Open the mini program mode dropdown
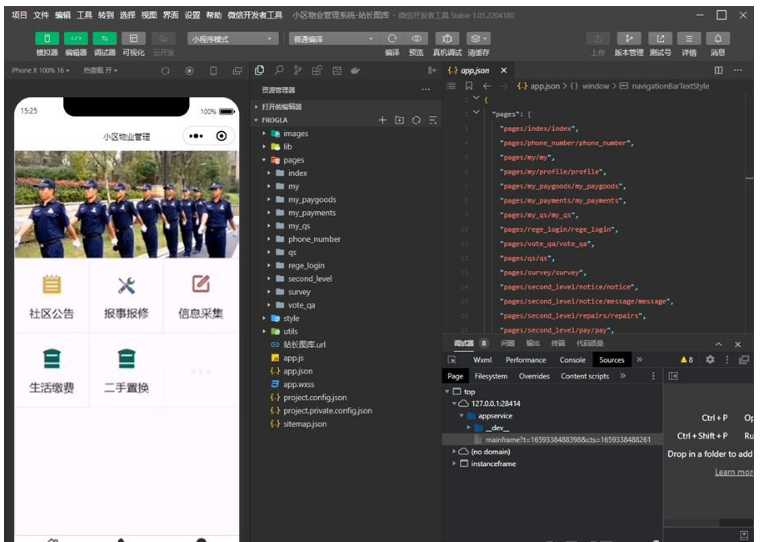The width and height of the screenshot is (764, 542). (233, 39)
